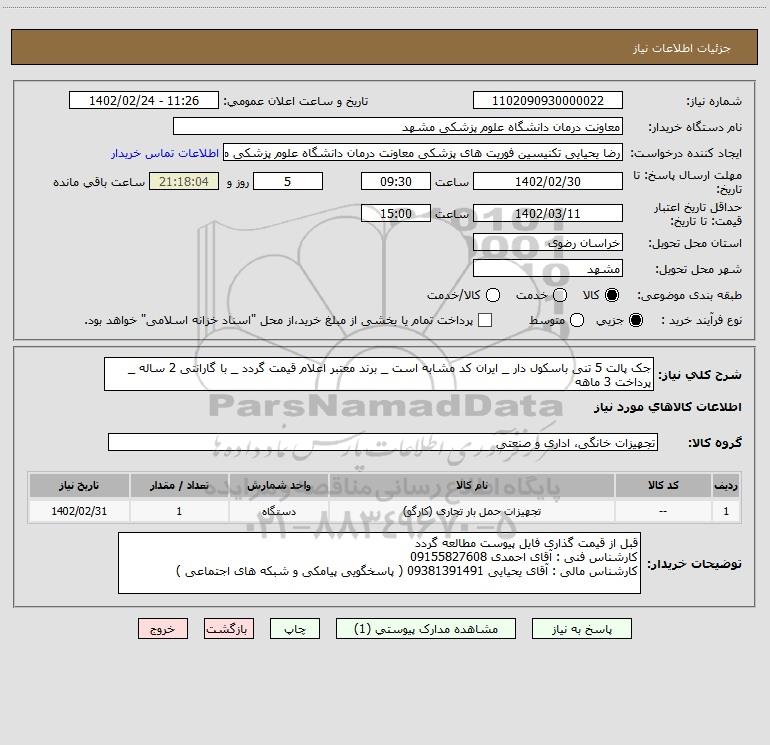Click the کد کالا column header
Screen dimensions: 770x745
(663, 485)
